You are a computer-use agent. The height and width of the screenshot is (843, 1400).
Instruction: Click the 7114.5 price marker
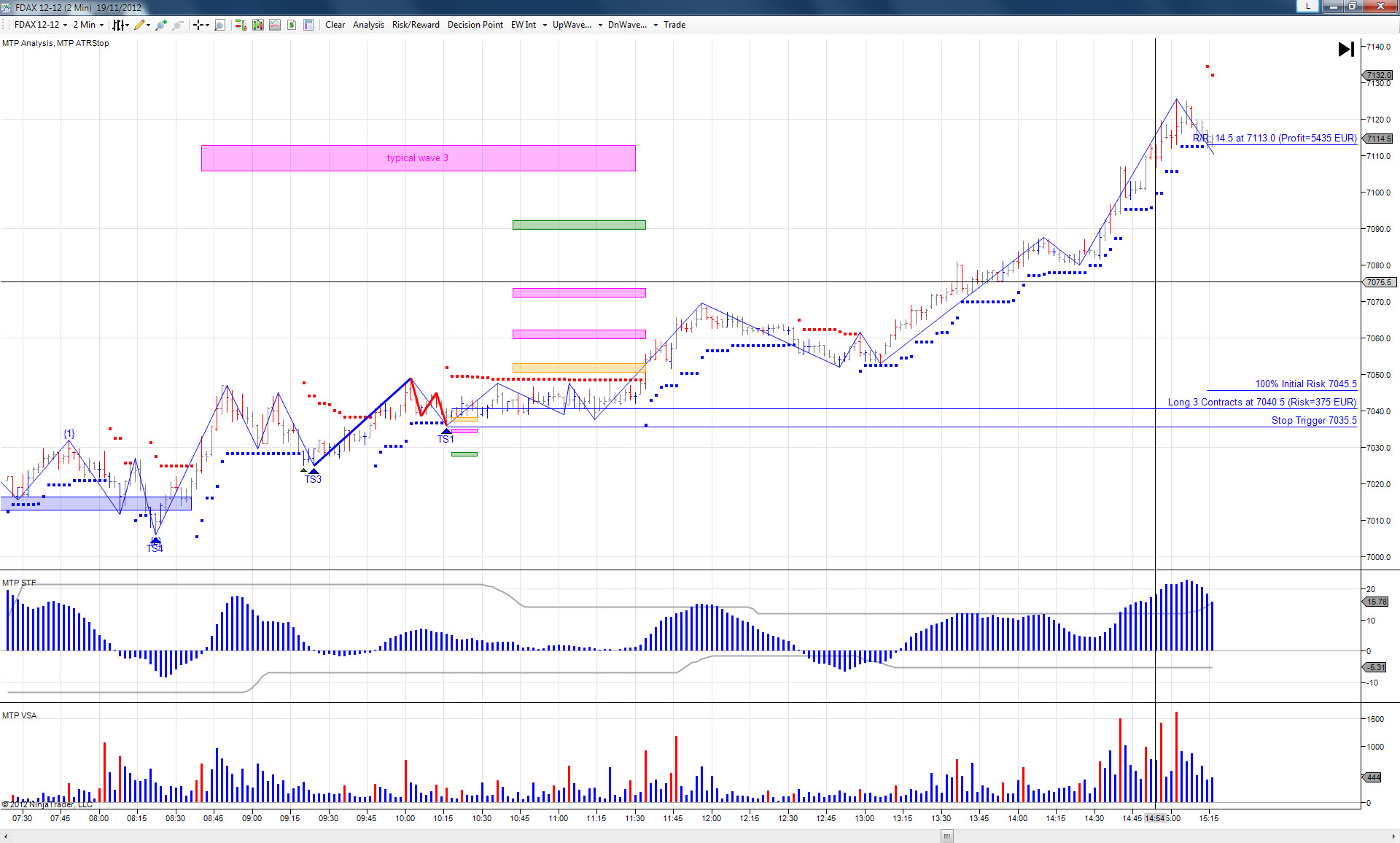point(1377,139)
